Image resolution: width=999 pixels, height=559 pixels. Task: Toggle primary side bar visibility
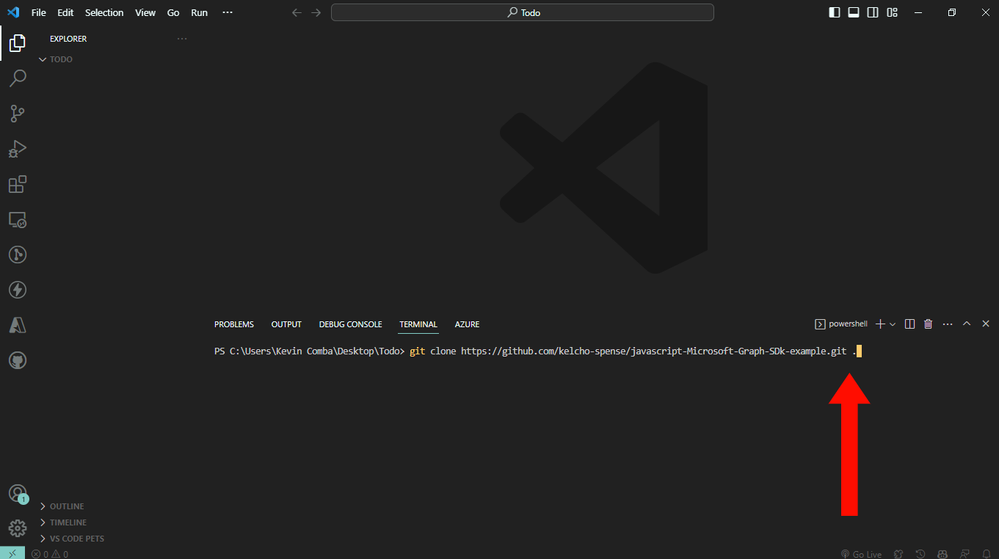834,12
